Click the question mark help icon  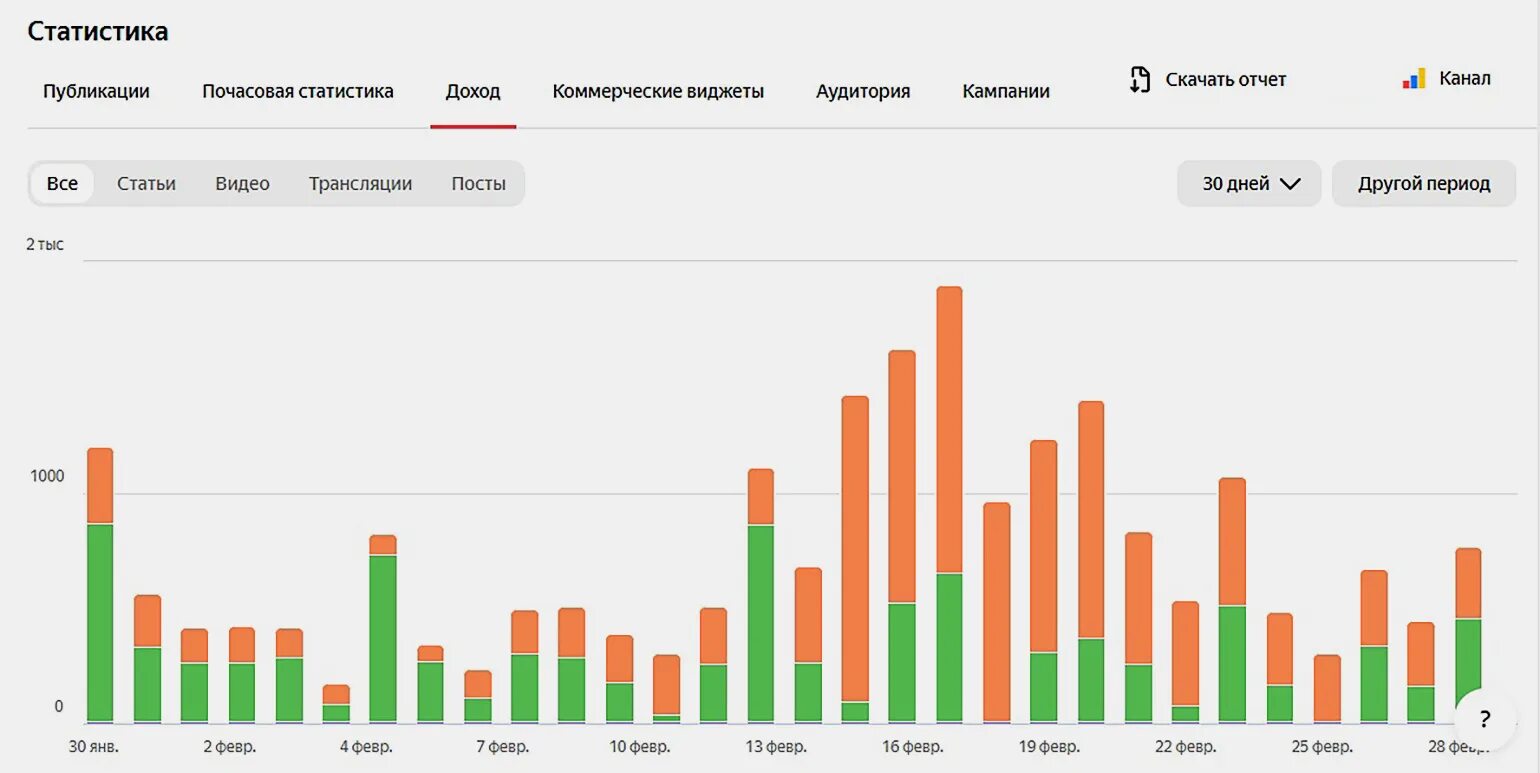1484,719
